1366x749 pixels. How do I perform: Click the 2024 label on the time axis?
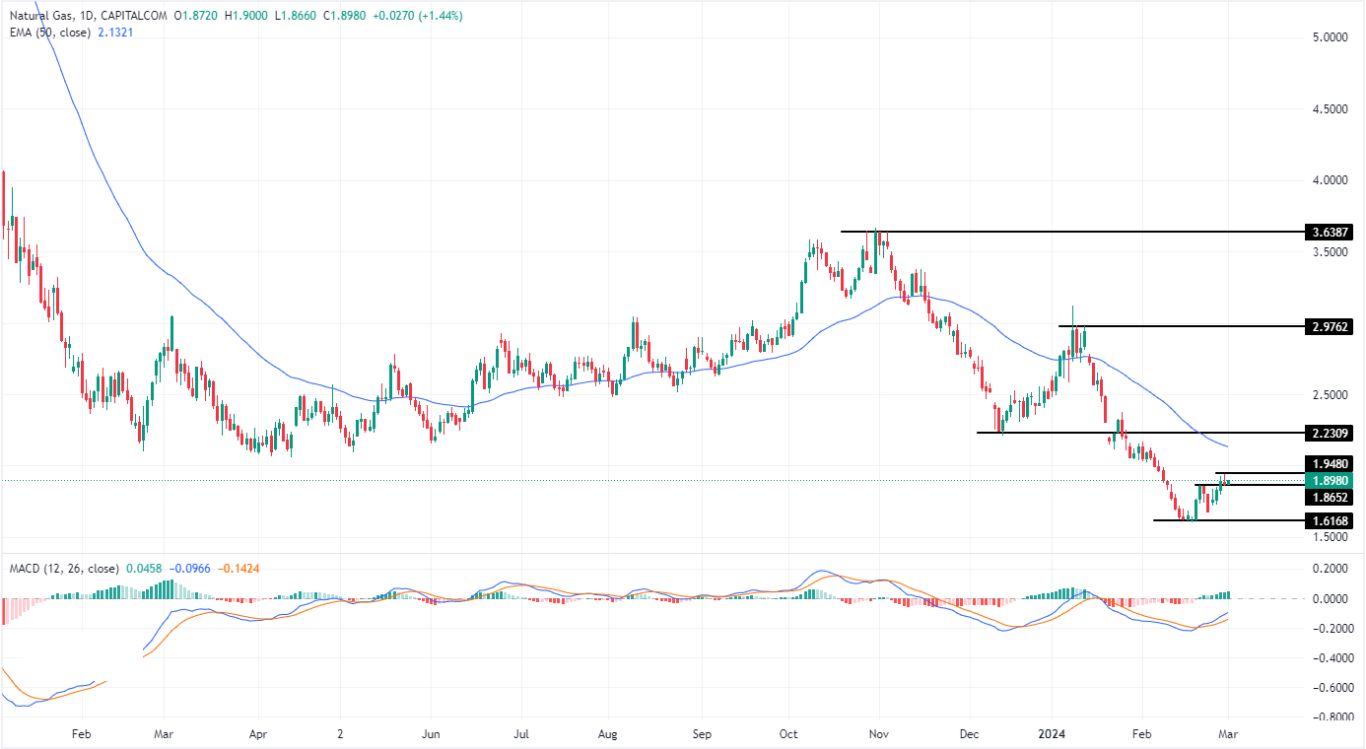pos(1054,733)
